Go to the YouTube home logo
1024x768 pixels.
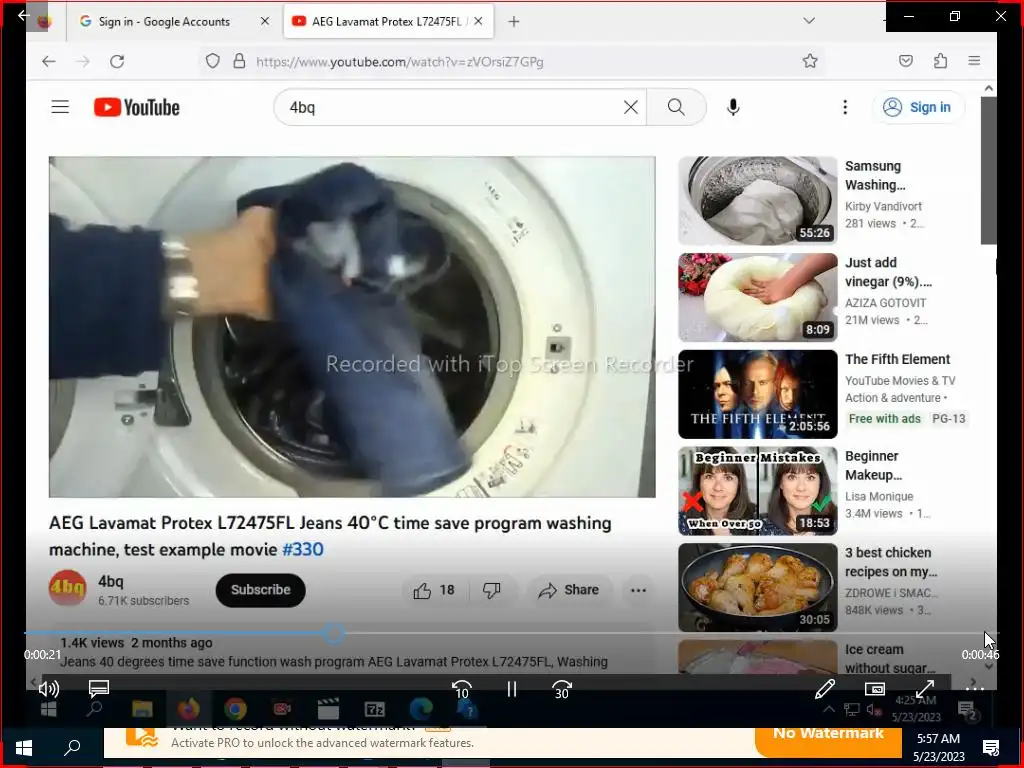pos(136,107)
